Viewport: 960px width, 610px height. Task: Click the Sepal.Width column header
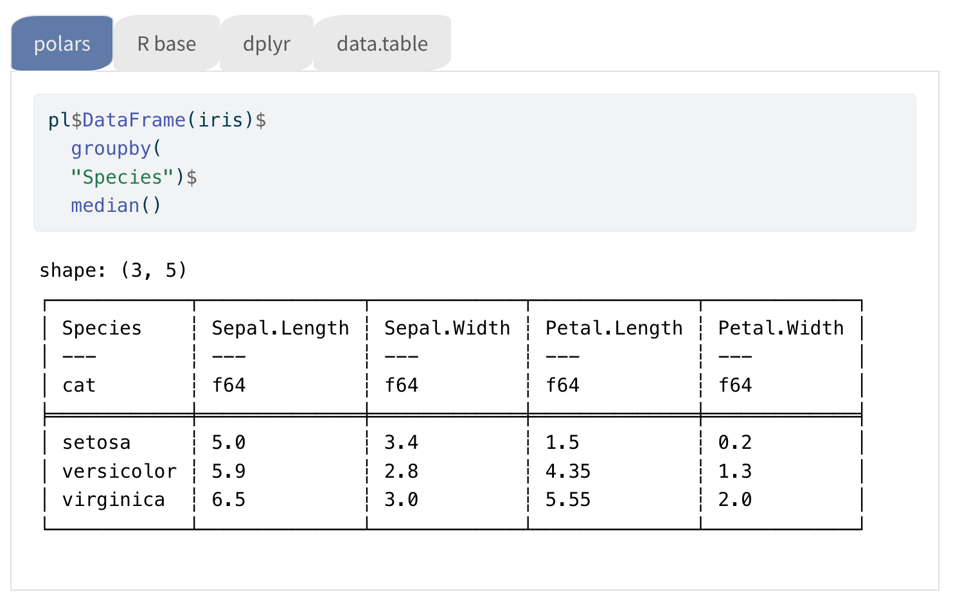[447, 328]
